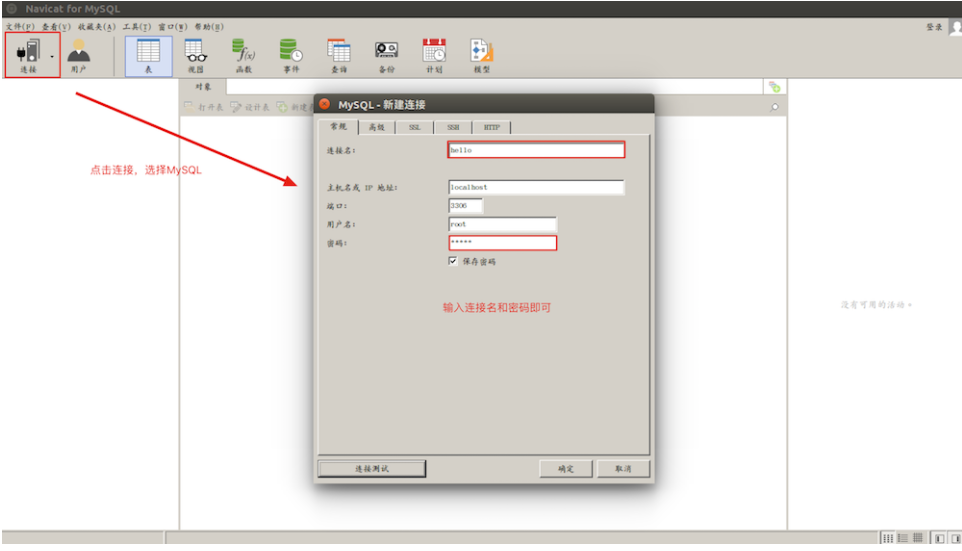Open the 函数 f(x) functions icon

pos(244,55)
